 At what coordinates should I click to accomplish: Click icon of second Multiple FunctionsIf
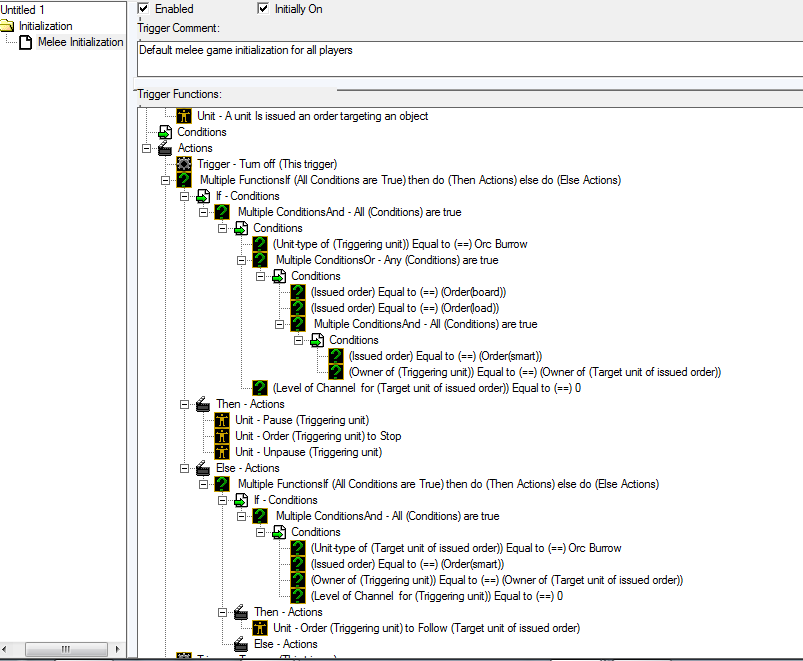[x=222, y=484]
